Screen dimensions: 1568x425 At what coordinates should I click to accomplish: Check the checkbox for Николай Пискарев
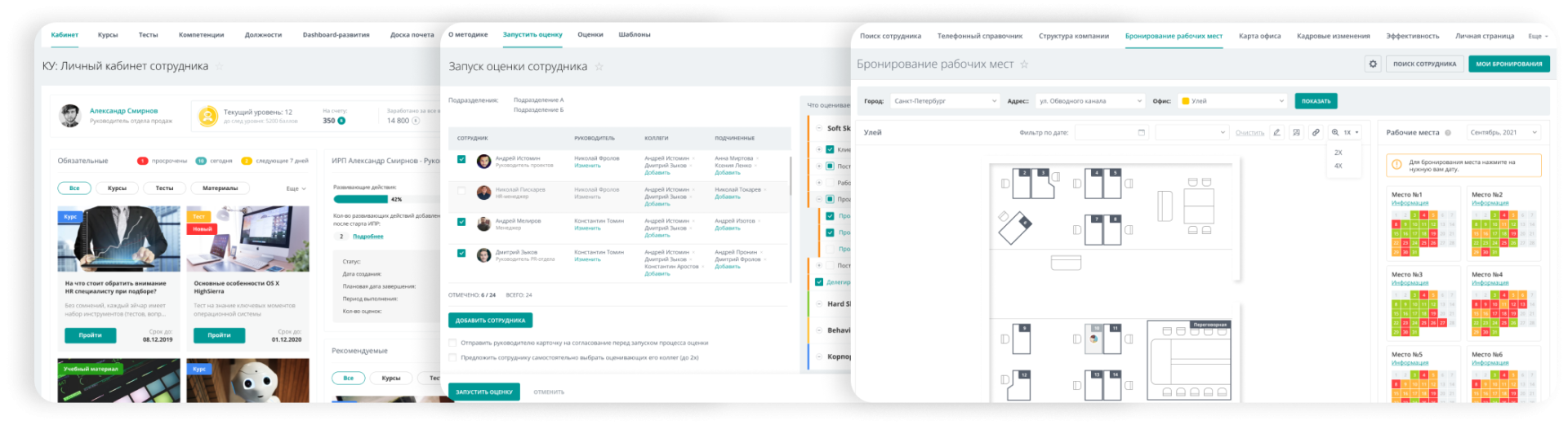click(x=461, y=191)
